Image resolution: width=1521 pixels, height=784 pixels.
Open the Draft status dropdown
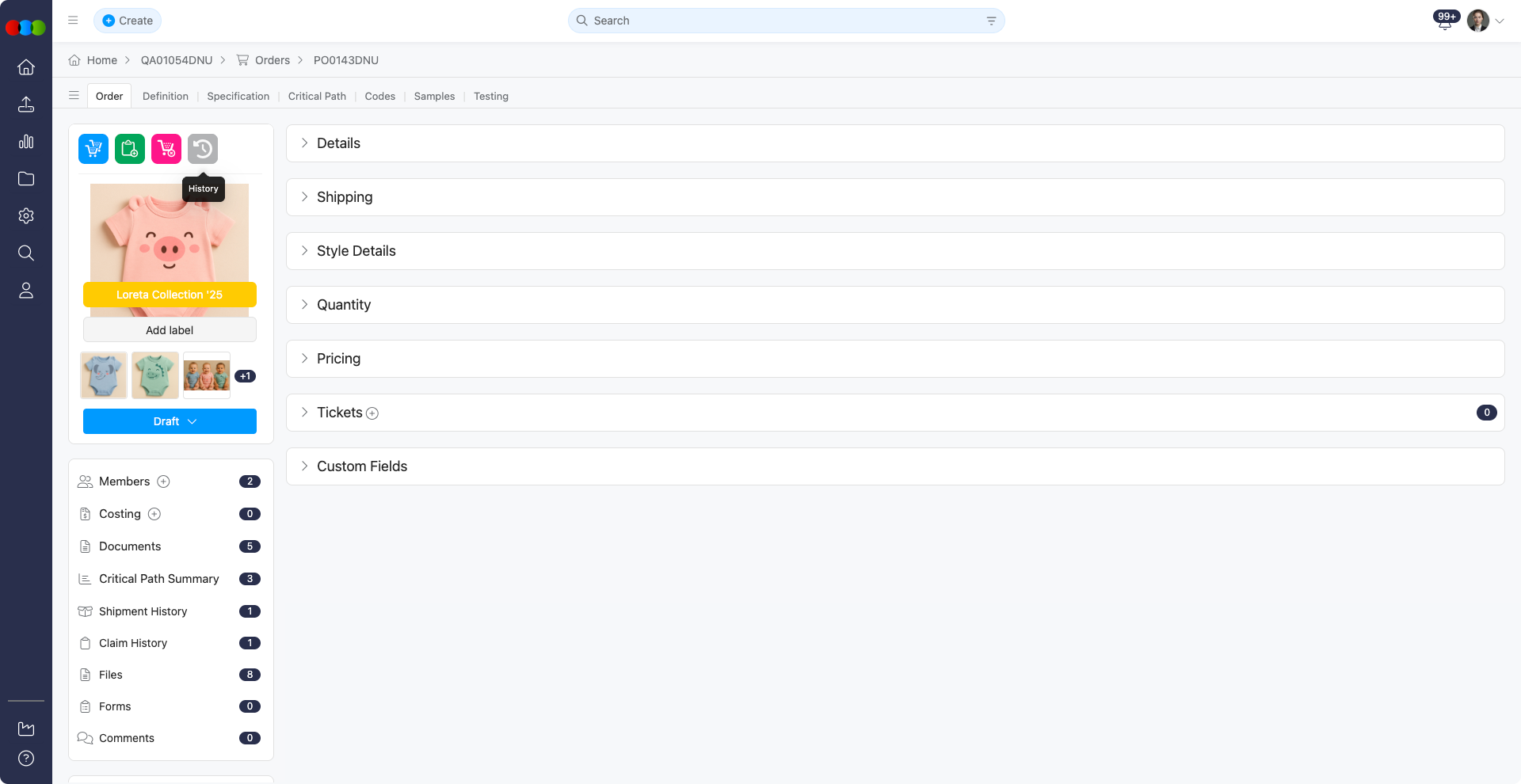tap(170, 421)
